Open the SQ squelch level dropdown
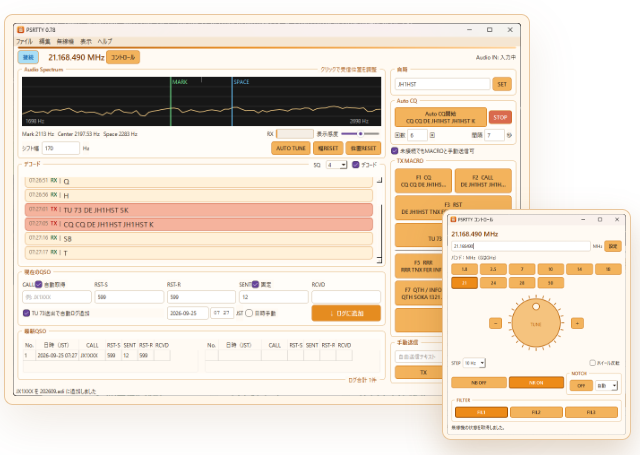Screen dimensions: 640x455 coord(336,165)
